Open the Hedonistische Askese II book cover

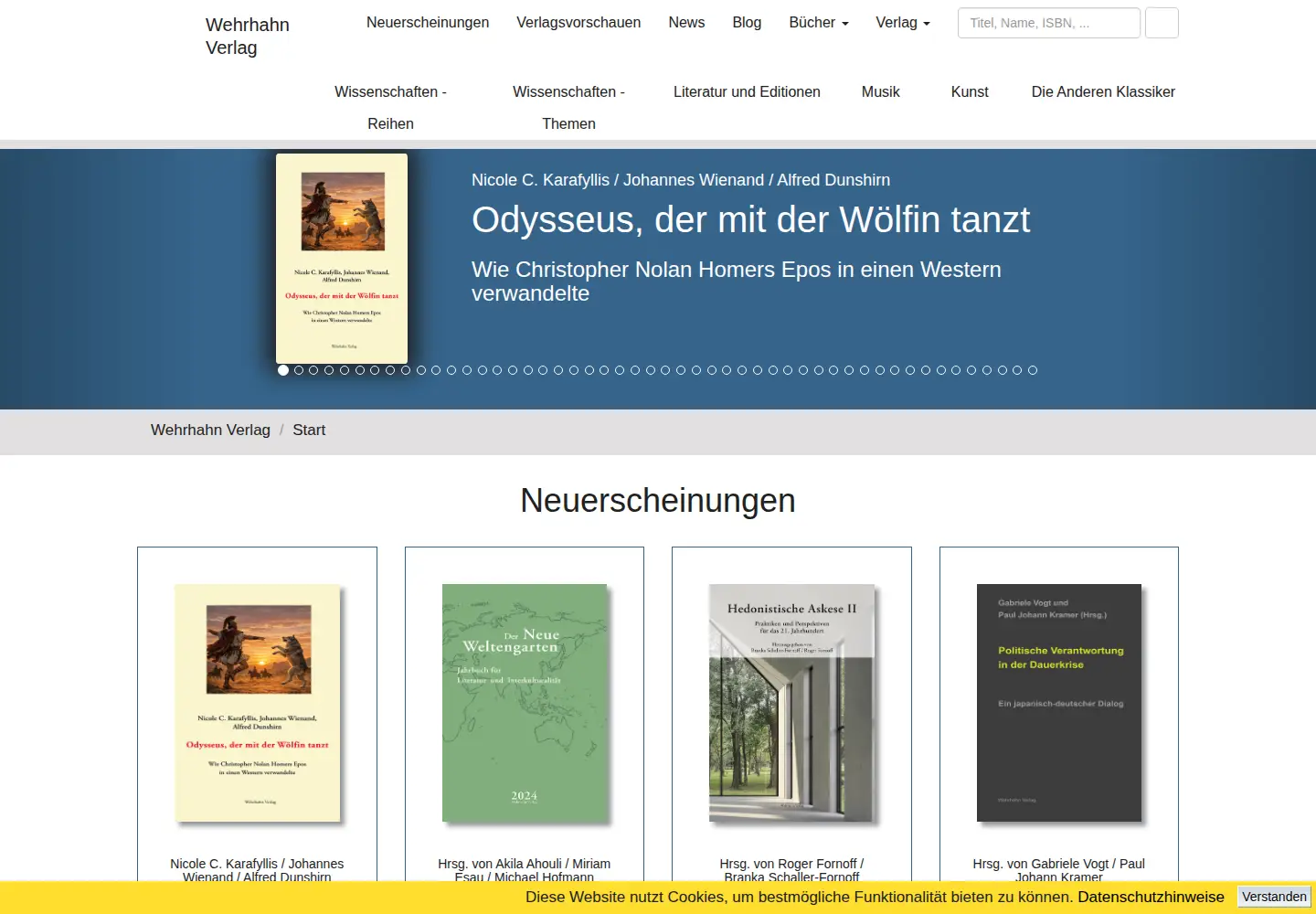coord(791,703)
